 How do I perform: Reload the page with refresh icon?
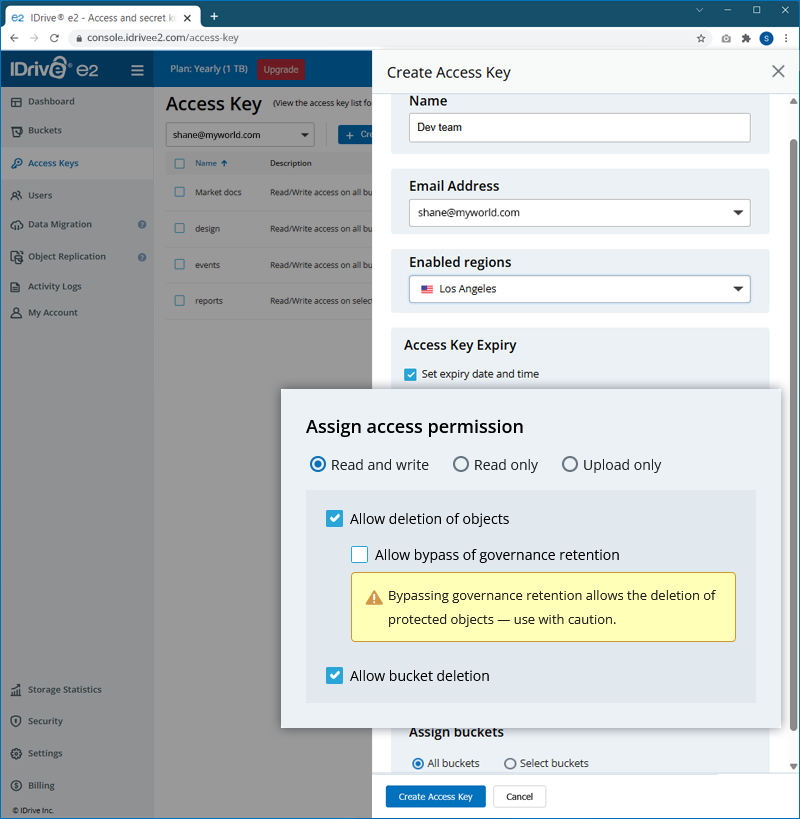pos(54,38)
